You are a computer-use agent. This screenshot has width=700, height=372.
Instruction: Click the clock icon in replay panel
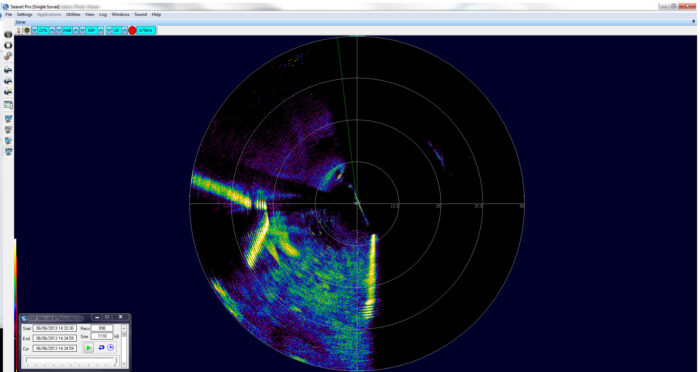click(x=111, y=347)
